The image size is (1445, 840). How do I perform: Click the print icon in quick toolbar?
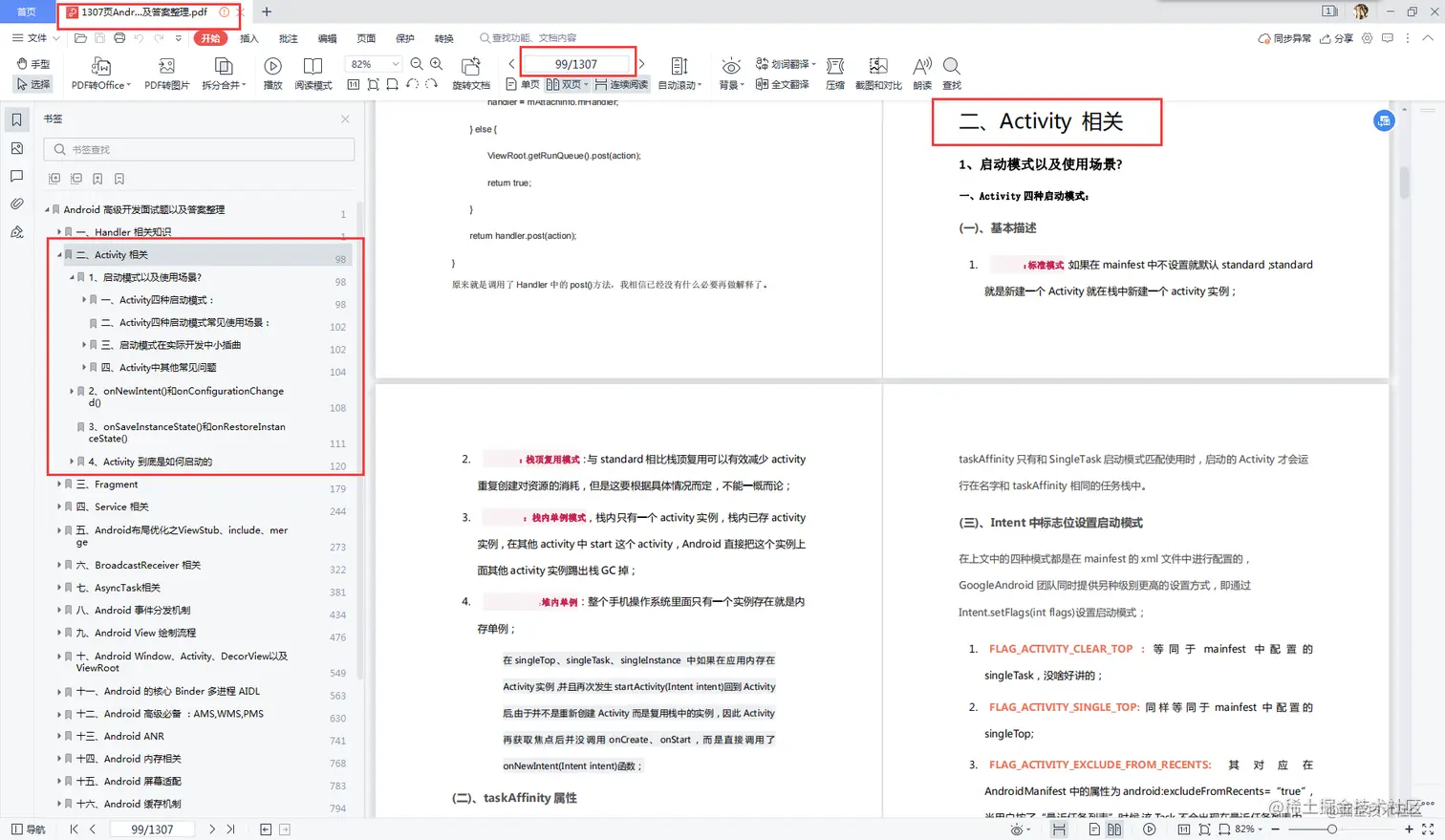119,38
